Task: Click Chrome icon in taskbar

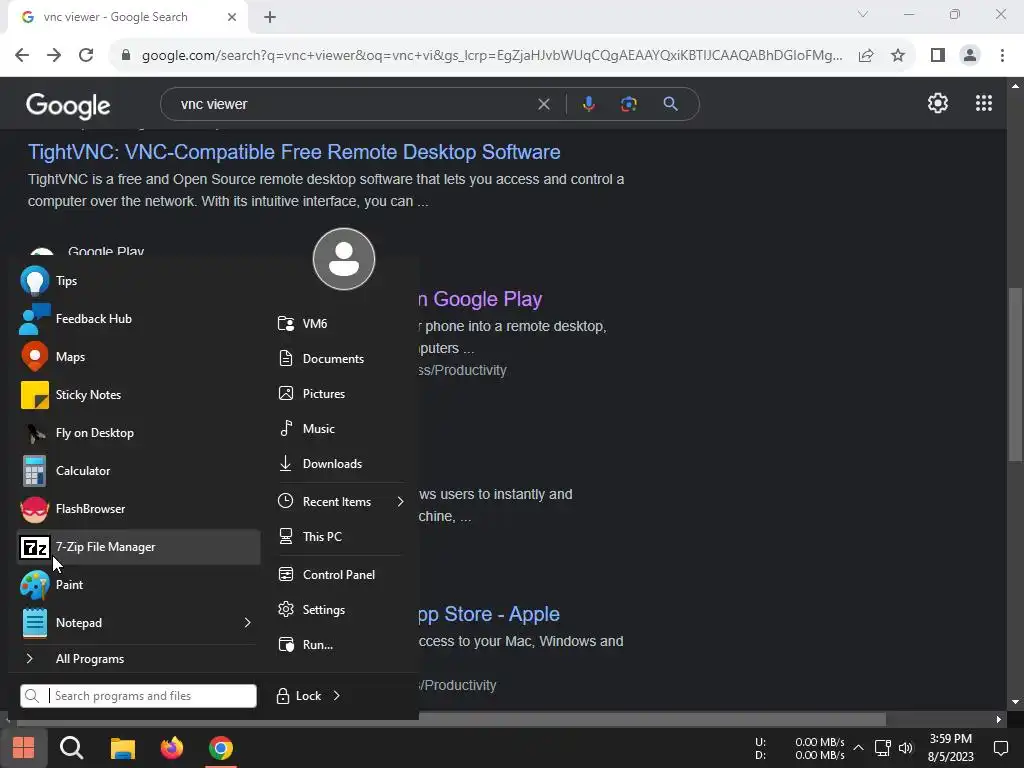Action: point(221,748)
